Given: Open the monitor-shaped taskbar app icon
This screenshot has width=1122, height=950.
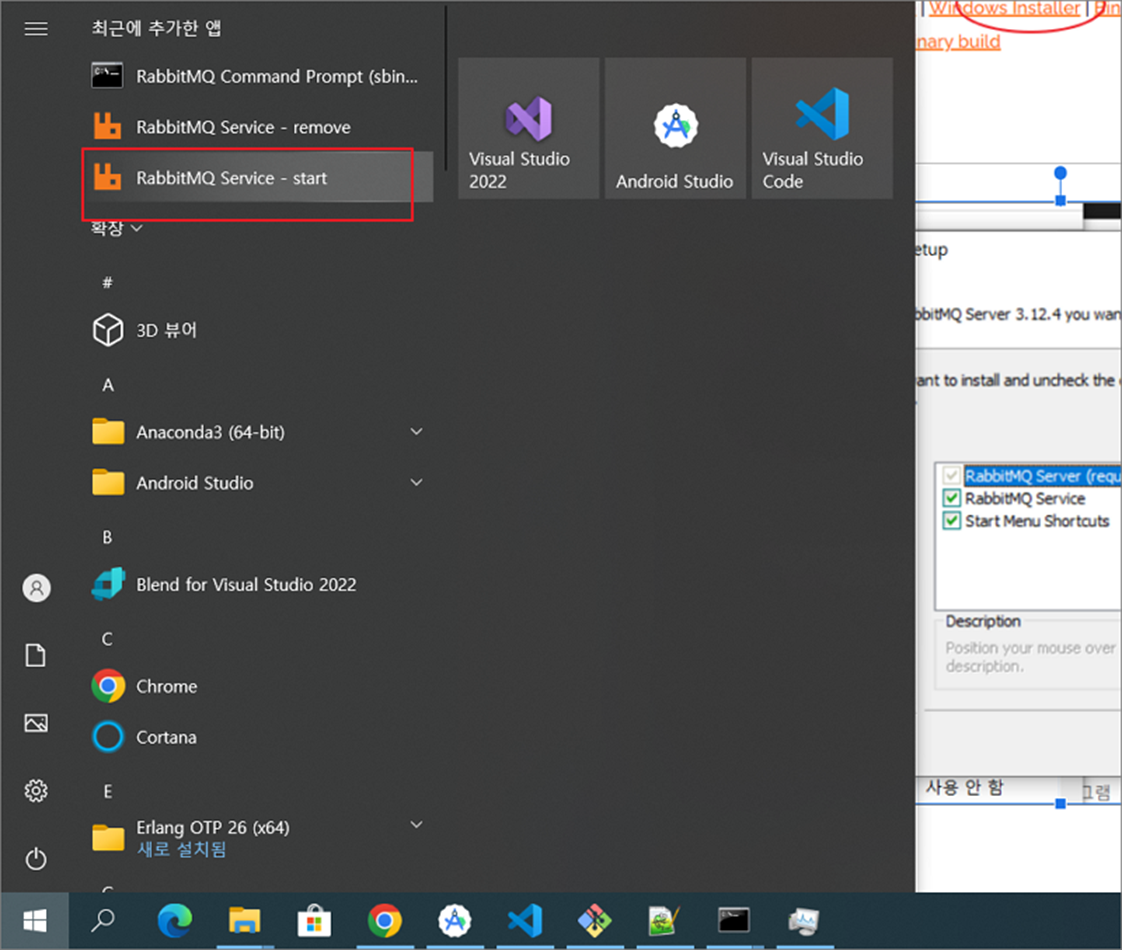Looking at the screenshot, I should pyautogui.click(x=804, y=921).
